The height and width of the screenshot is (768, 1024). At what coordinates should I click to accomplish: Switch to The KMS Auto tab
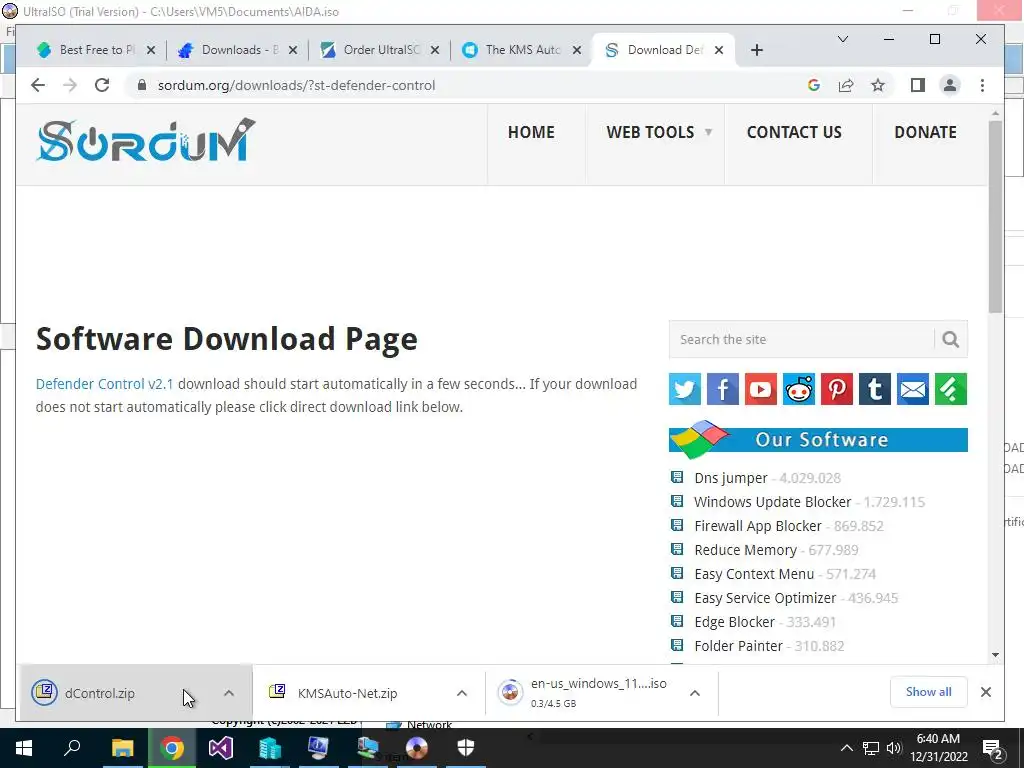pyautogui.click(x=522, y=50)
